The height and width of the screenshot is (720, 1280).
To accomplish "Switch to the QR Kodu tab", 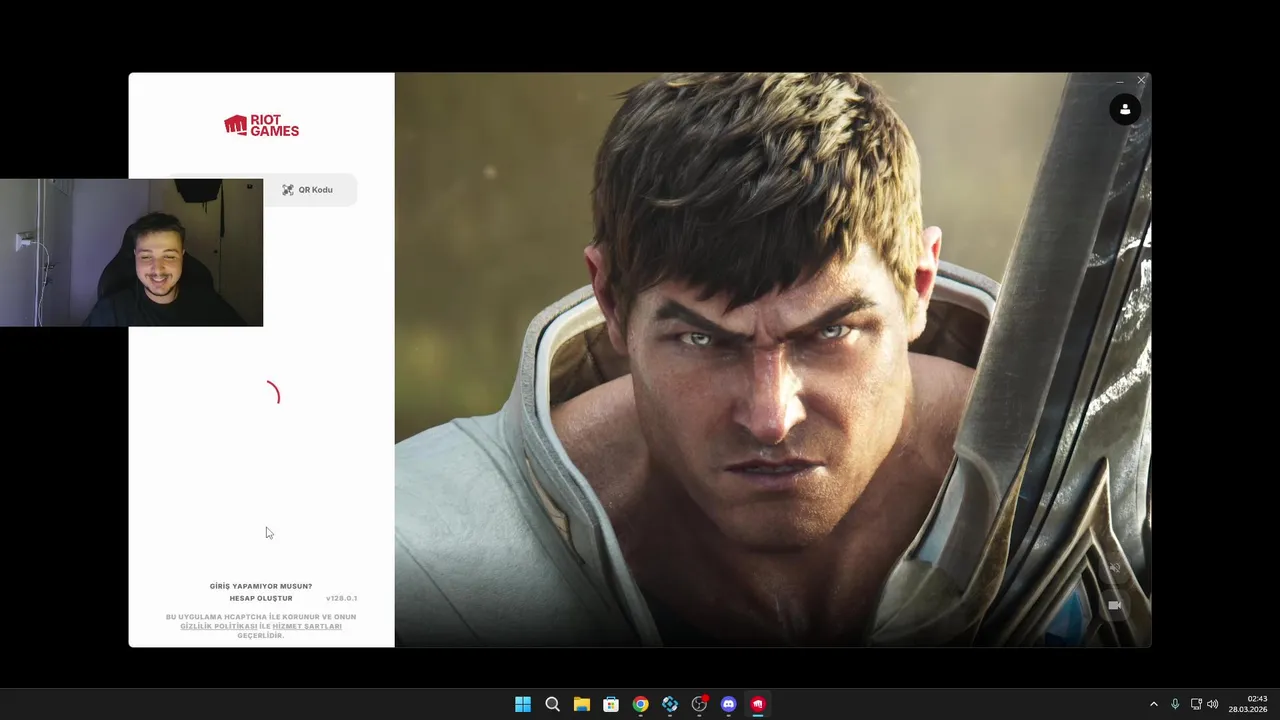I will coord(308,190).
